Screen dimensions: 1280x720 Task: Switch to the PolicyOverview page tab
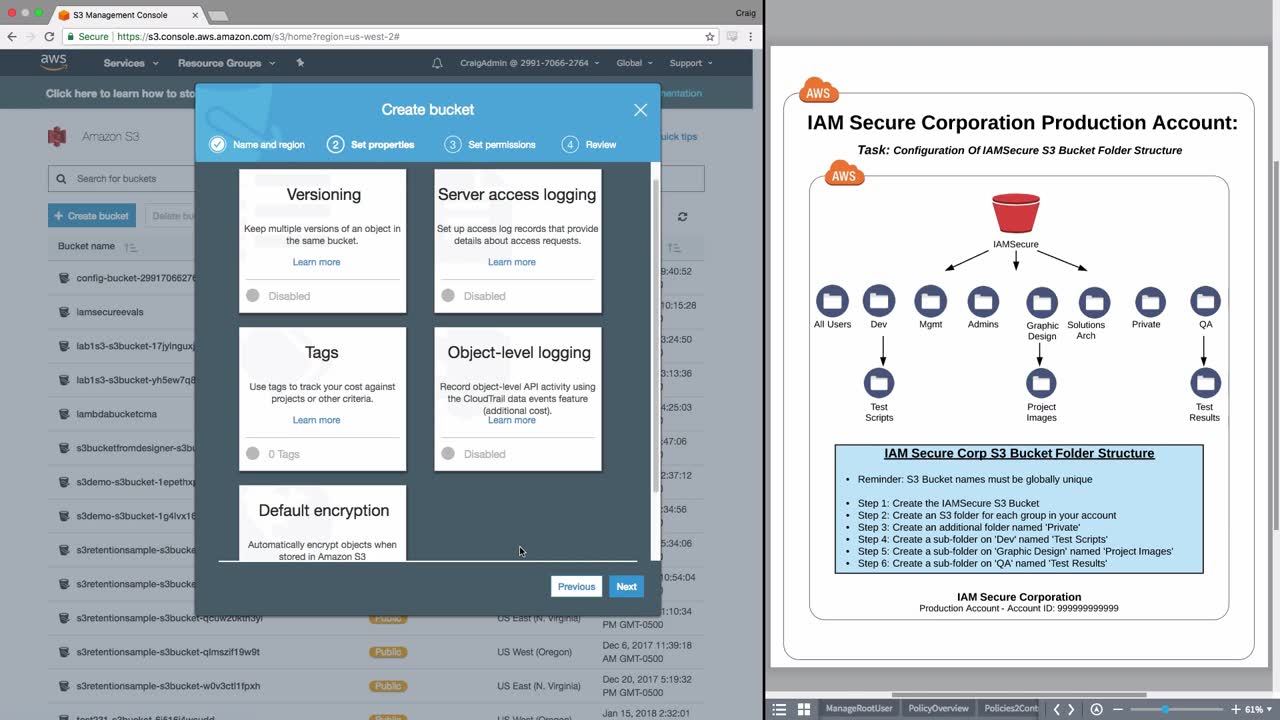click(938, 709)
